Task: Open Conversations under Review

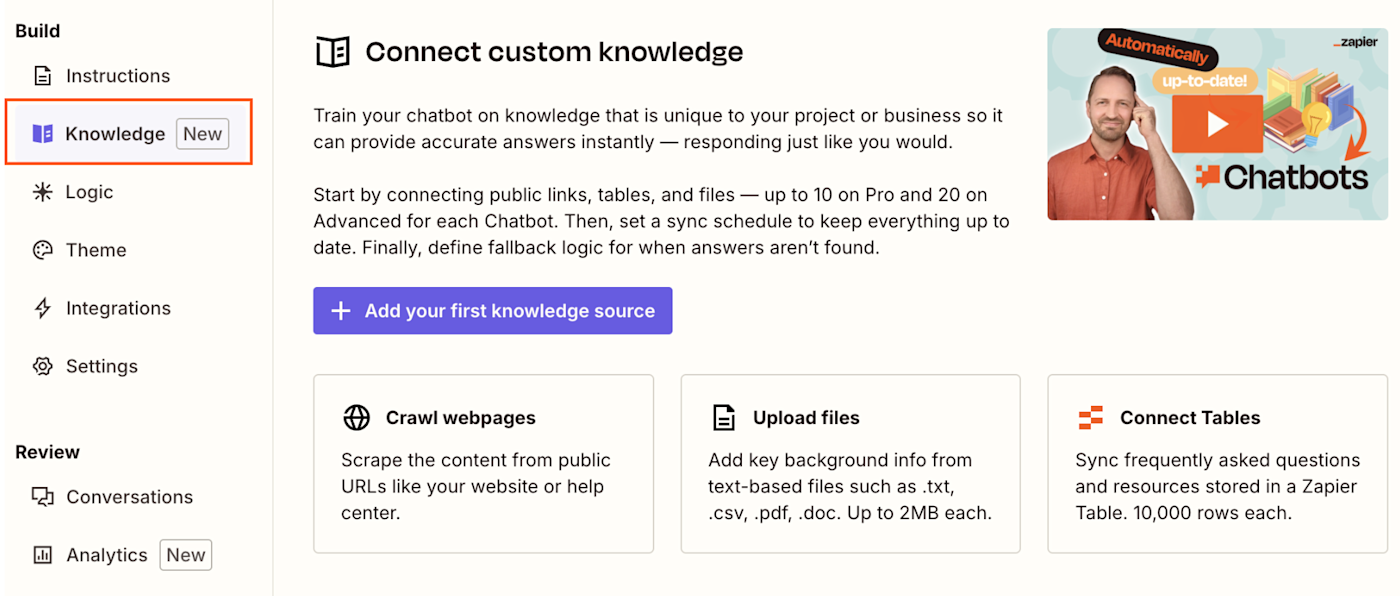Action: click(129, 497)
